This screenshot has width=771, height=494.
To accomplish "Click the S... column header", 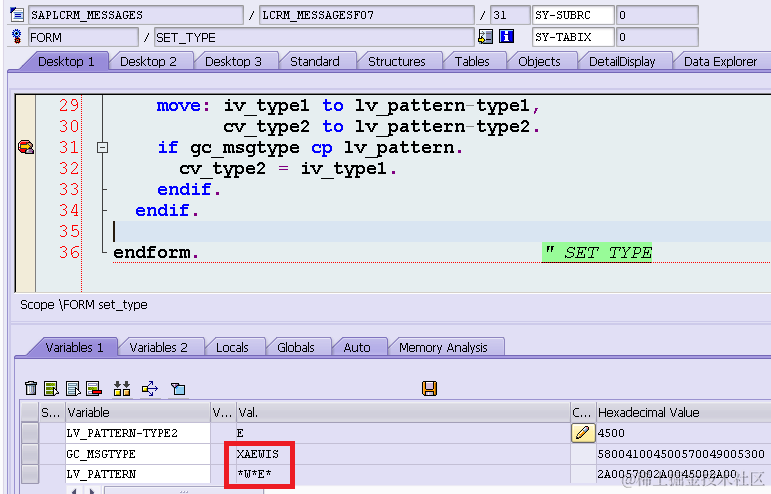I will 52,412.
